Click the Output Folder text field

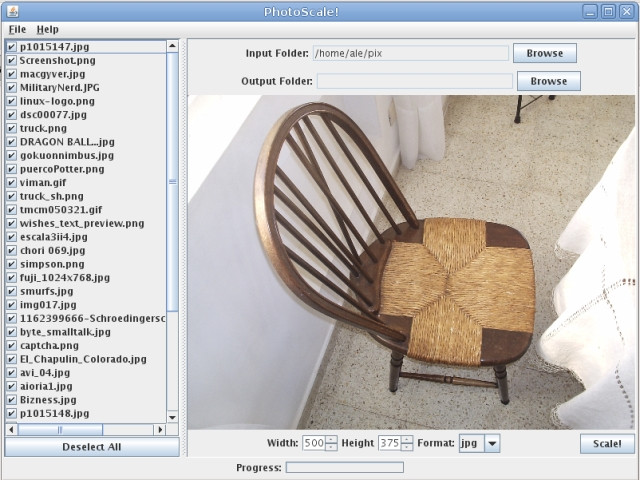coord(415,81)
